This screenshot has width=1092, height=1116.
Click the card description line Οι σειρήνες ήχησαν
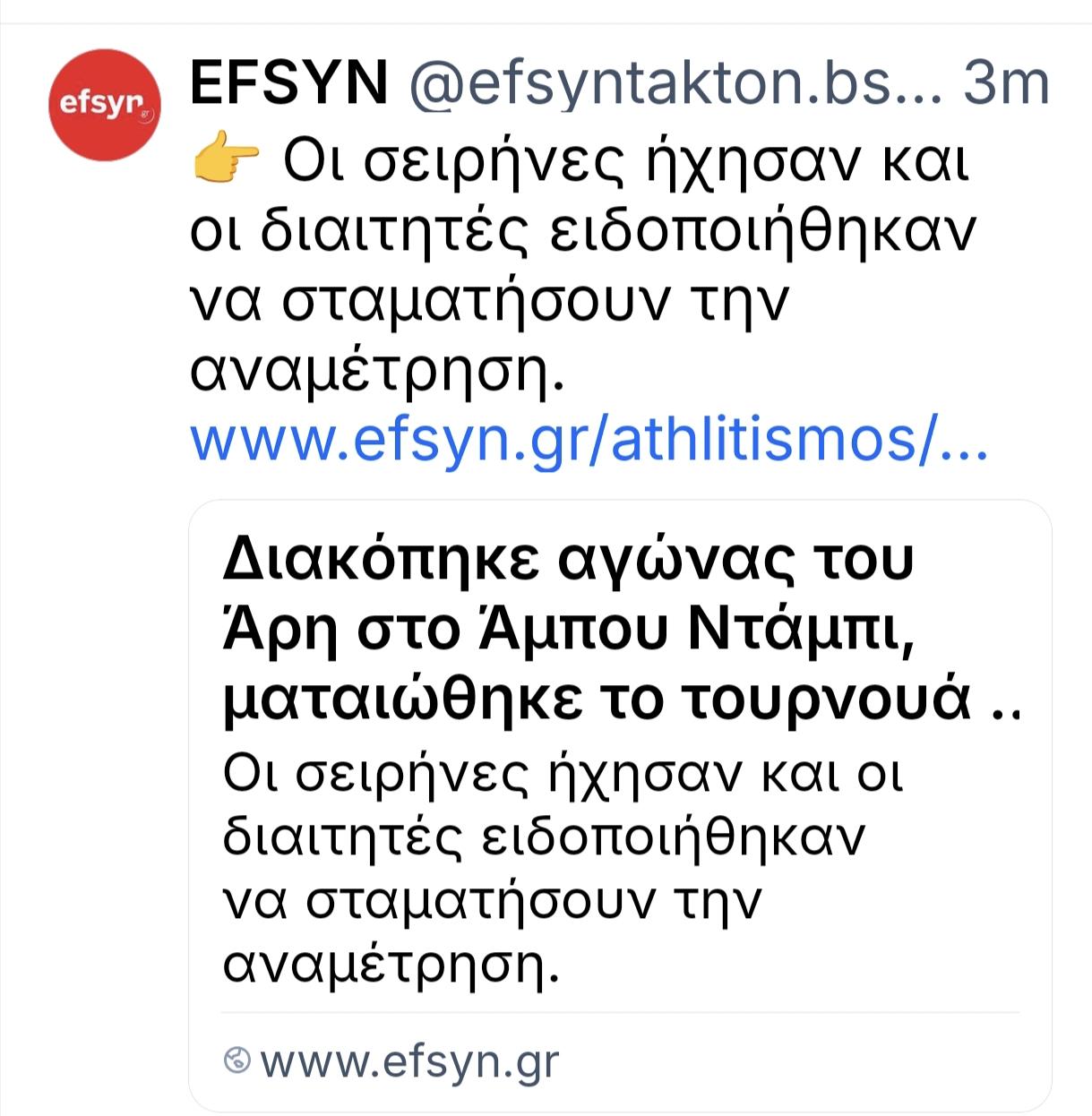563,773
